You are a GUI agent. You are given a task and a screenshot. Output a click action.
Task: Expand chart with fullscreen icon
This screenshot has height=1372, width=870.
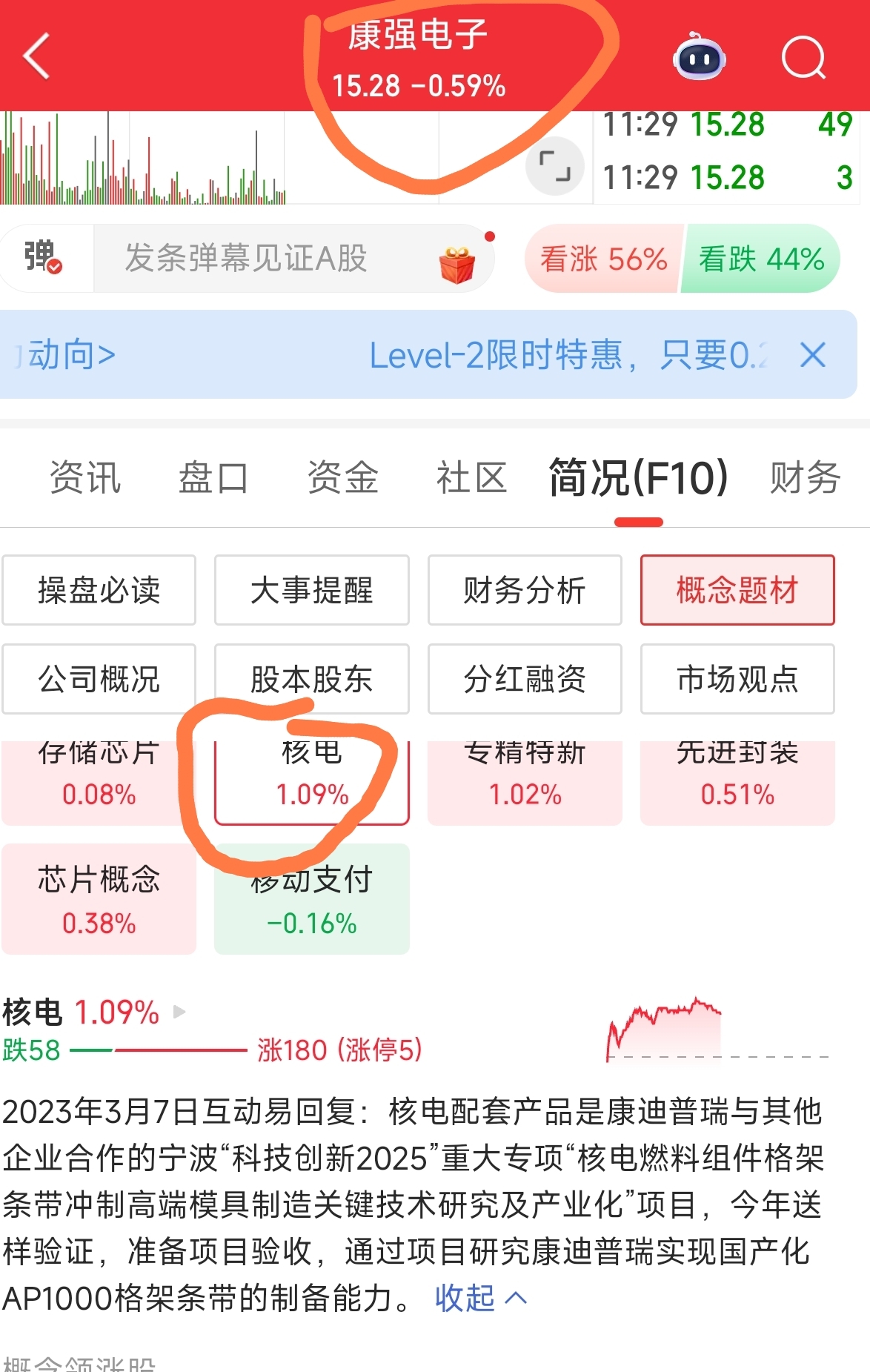554,166
